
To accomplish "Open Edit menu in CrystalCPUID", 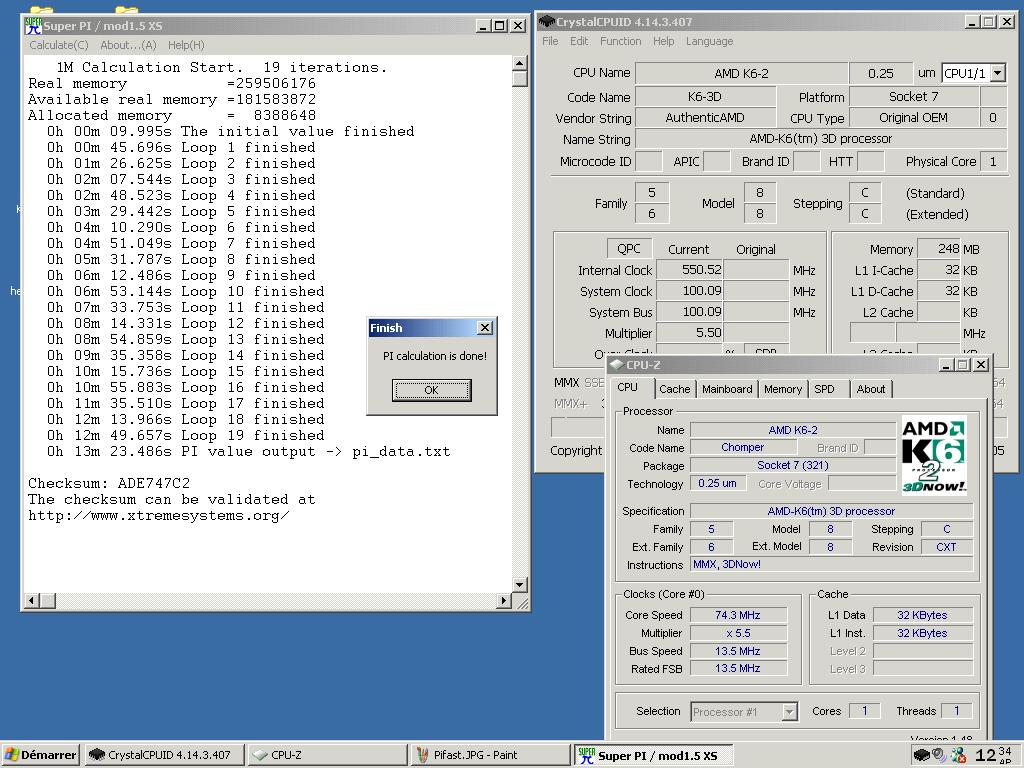I will click(x=579, y=41).
